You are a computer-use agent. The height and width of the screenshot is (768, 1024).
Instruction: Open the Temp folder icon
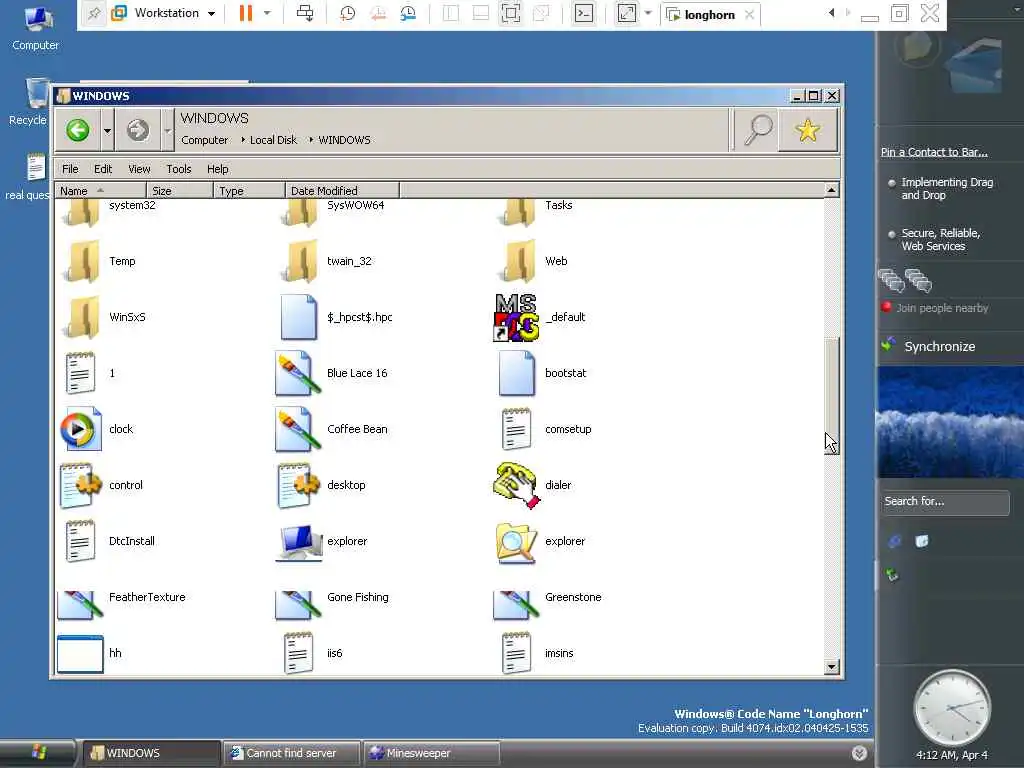tap(81, 261)
